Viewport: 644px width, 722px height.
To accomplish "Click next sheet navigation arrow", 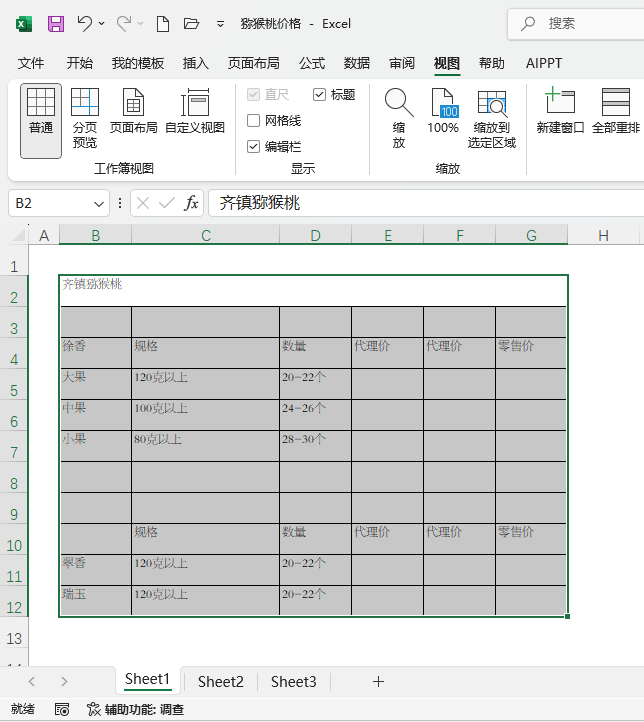I will [64, 681].
